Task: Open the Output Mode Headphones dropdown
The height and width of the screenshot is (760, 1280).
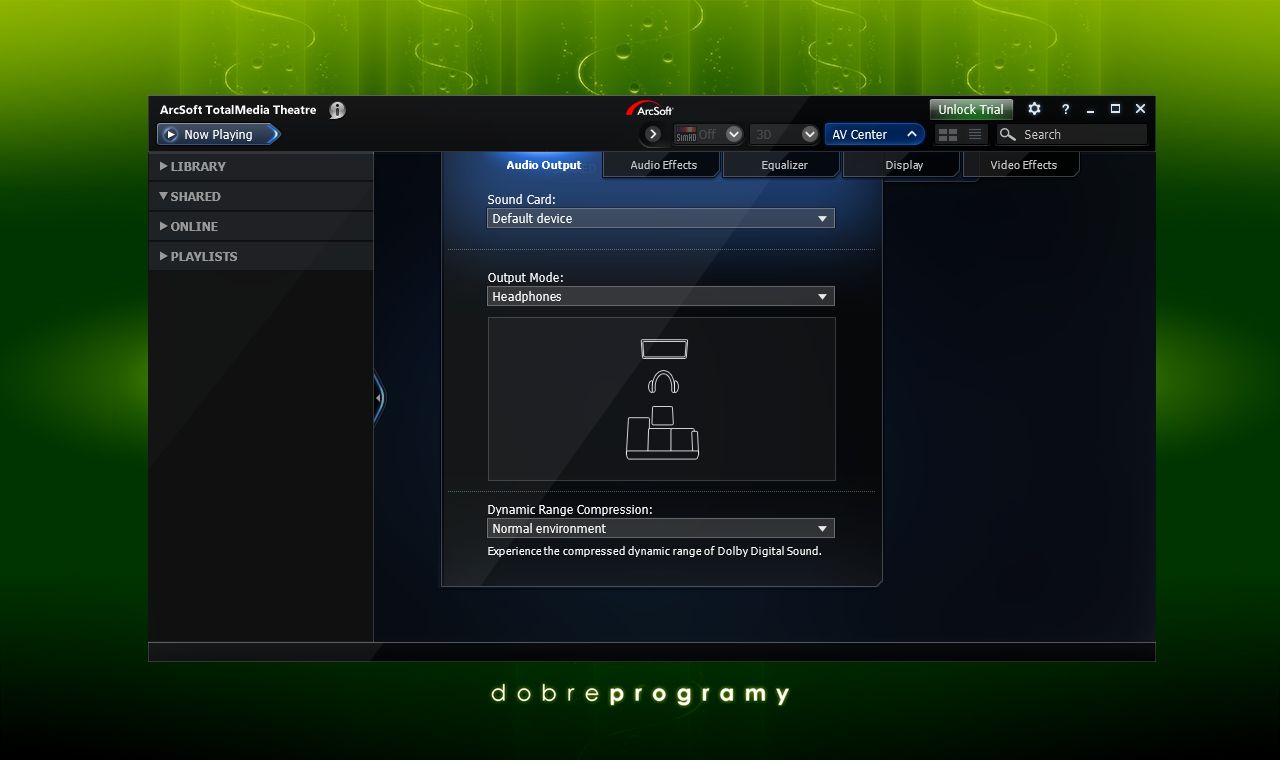Action: click(x=661, y=296)
